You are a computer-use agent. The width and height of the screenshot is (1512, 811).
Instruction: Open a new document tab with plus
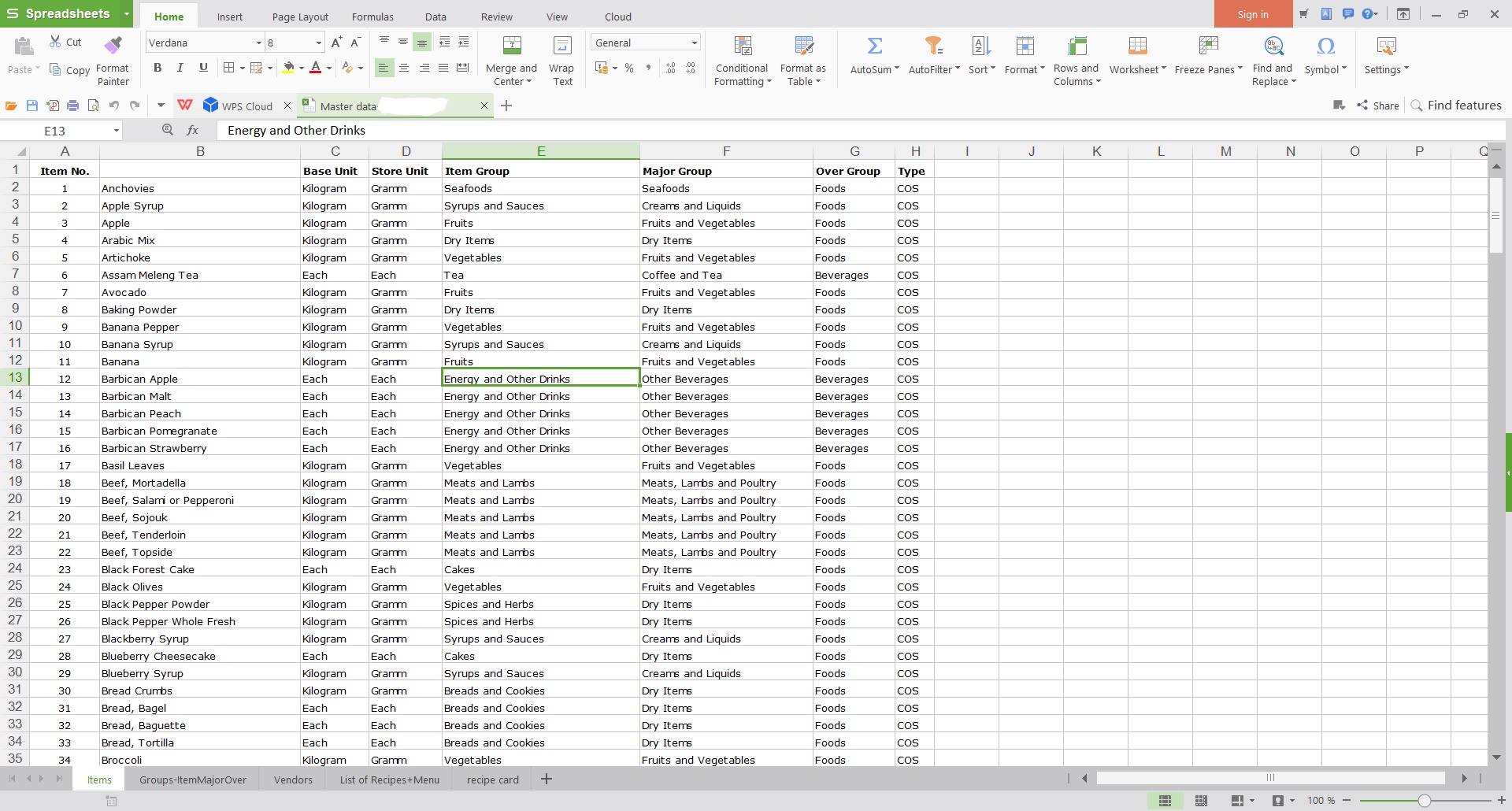[x=506, y=106]
